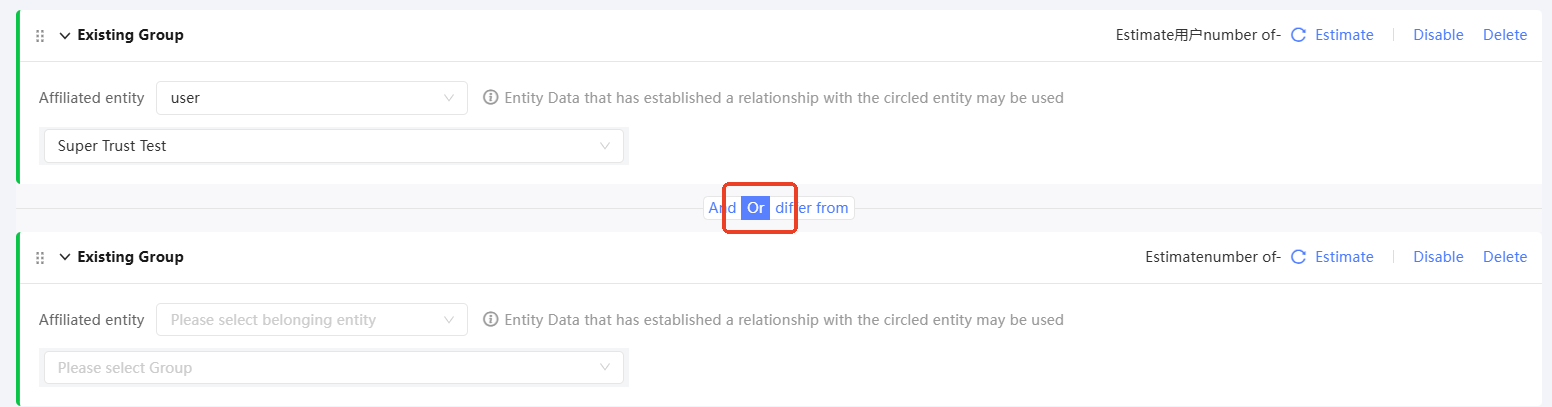Delete the first Existing Group
Image resolution: width=1552 pixels, height=407 pixels.
coord(1505,35)
